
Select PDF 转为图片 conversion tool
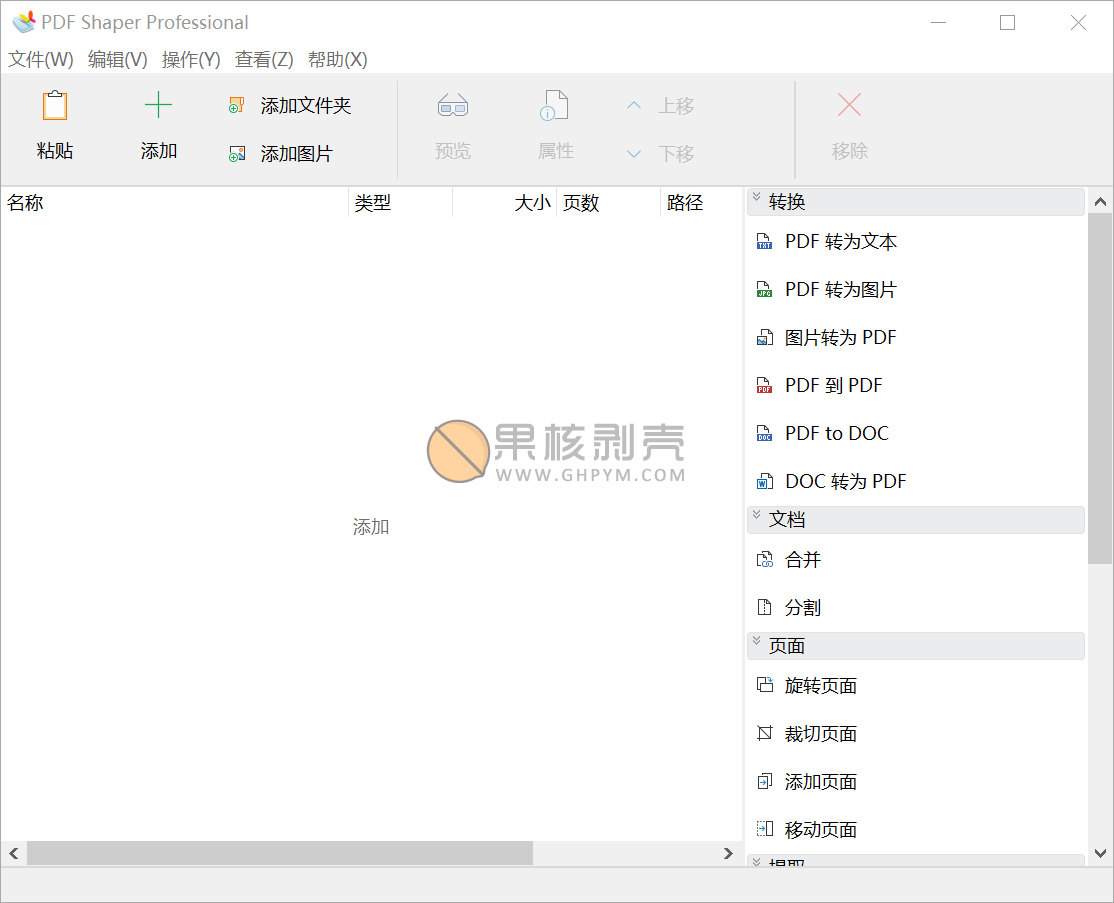840,289
